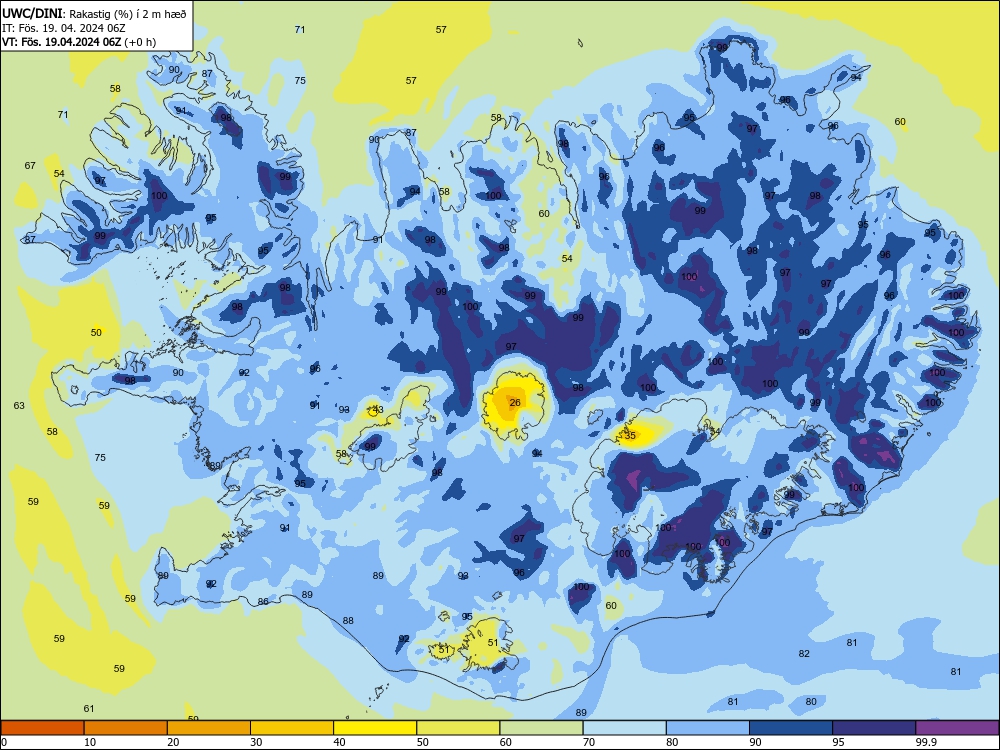Click the 80–90 medium blue legend swatch

(708, 728)
